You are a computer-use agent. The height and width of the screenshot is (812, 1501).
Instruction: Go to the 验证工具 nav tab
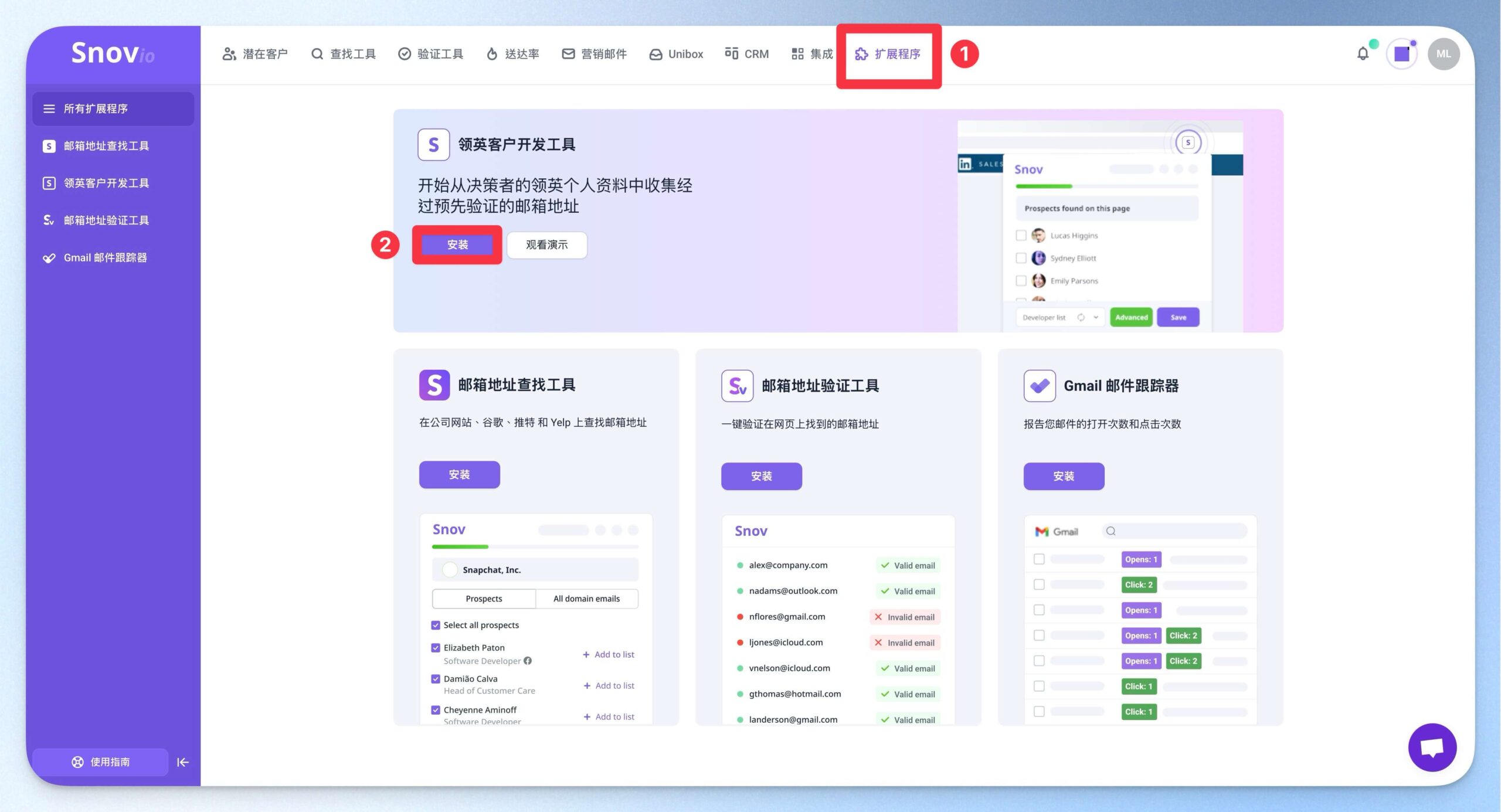(x=430, y=54)
